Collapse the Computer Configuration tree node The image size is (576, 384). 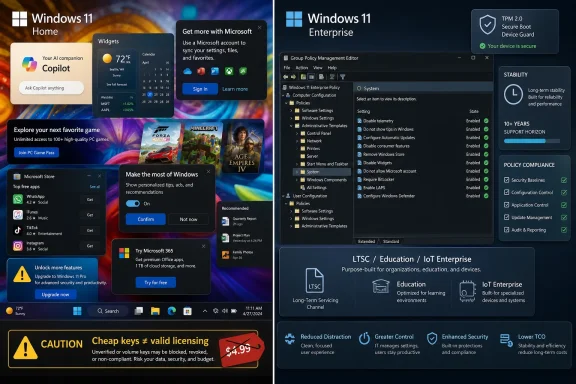point(284,95)
